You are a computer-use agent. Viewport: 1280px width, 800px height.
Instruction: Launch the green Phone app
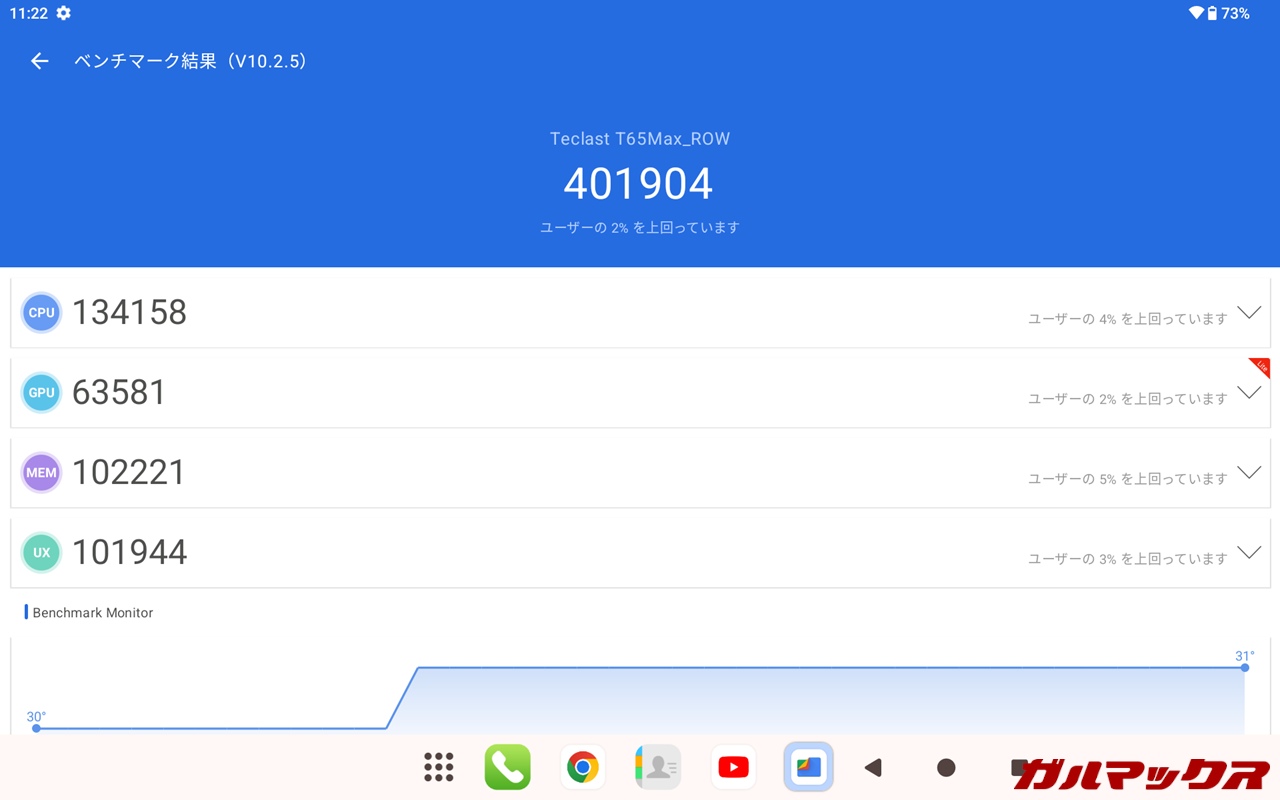tap(507, 767)
